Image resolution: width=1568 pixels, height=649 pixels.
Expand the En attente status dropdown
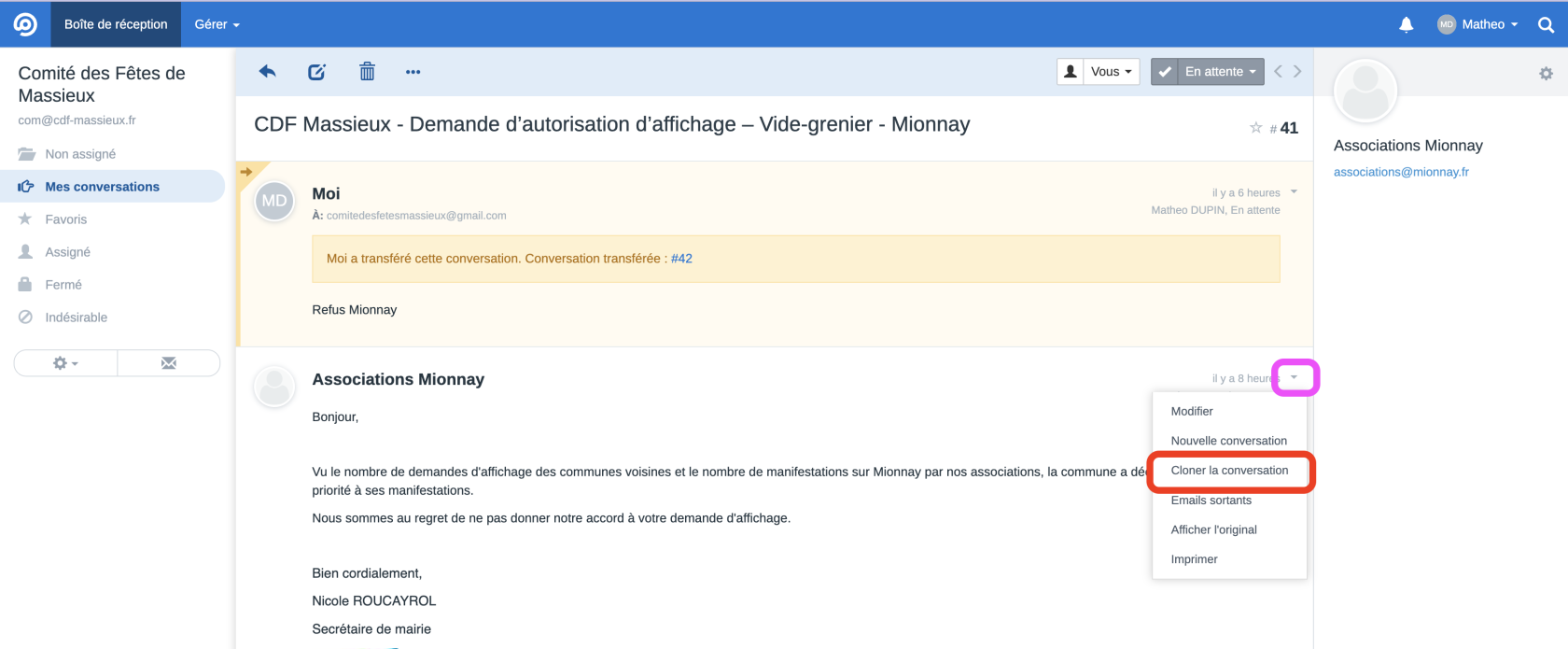tap(1221, 72)
